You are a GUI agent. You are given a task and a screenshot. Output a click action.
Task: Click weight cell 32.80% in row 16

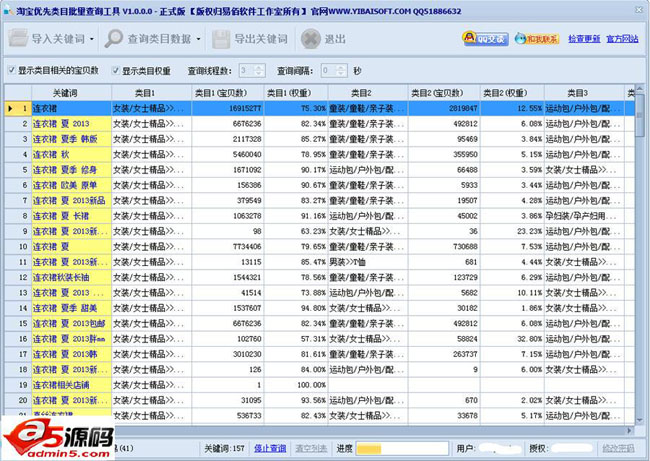512,338
